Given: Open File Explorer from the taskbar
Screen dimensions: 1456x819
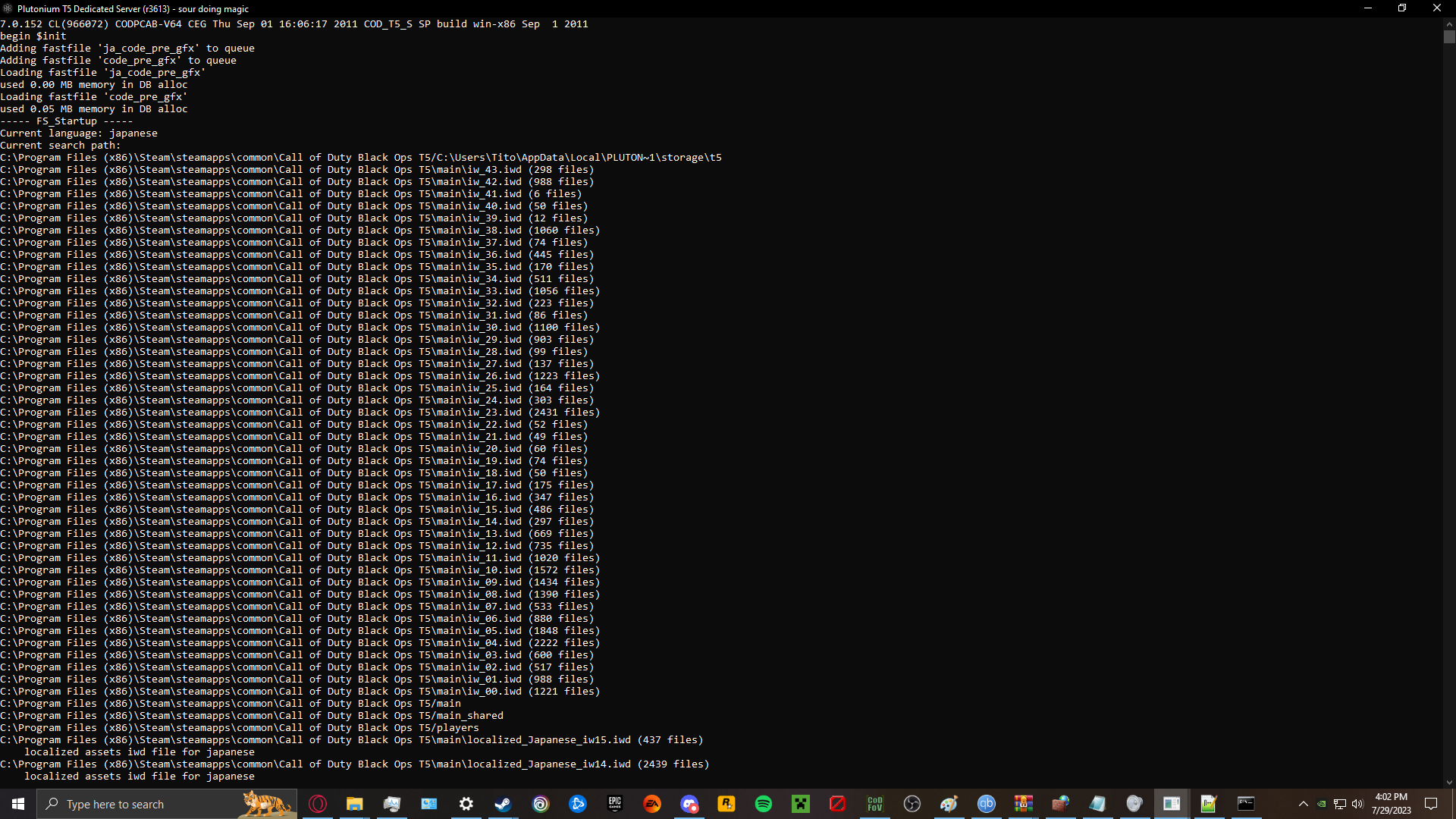Looking at the screenshot, I should pos(355,804).
